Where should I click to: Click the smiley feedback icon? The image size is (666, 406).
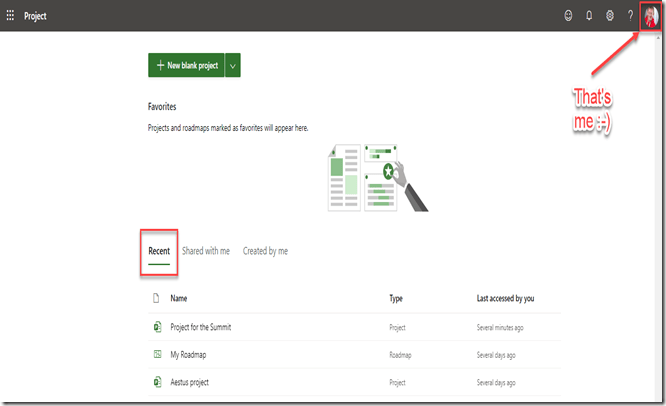[x=570, y=16]
